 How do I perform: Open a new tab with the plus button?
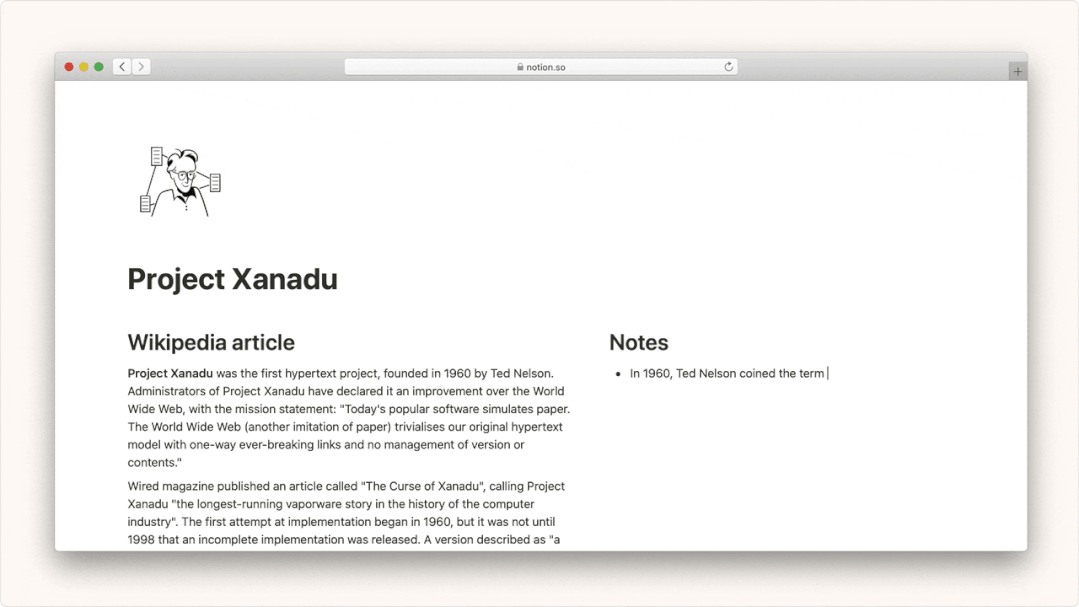coord(1018,71)
